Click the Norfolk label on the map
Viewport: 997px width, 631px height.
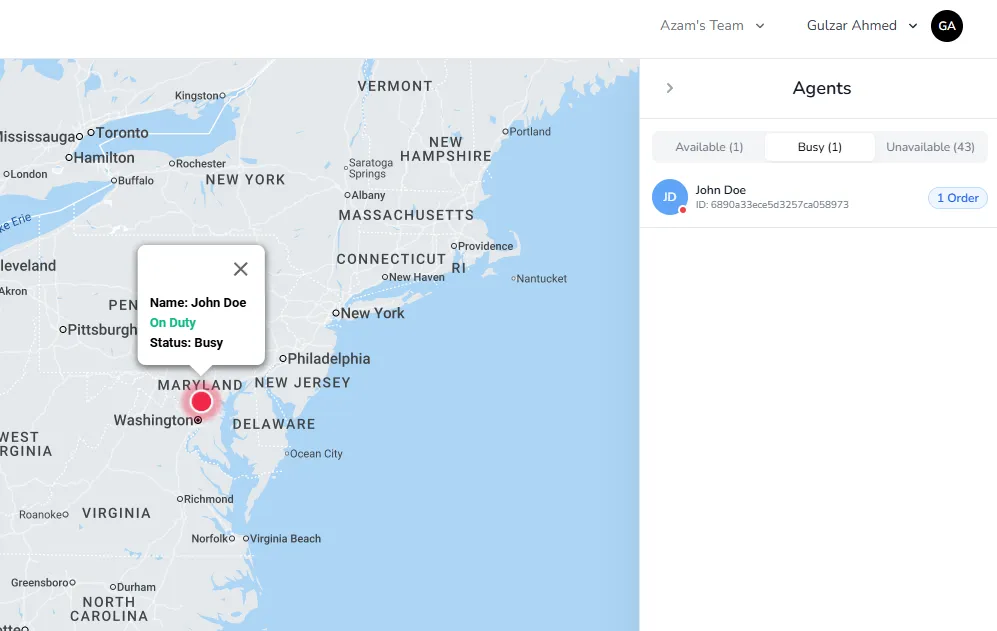click(x=210, y=539)
